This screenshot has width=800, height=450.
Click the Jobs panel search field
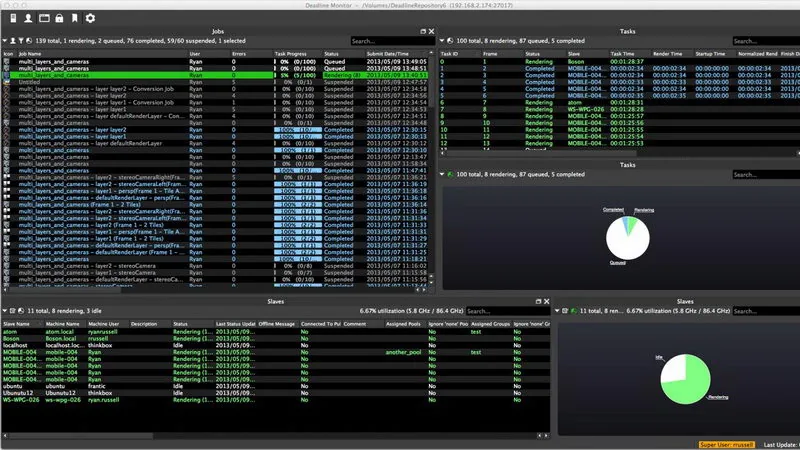pos(392,41)
